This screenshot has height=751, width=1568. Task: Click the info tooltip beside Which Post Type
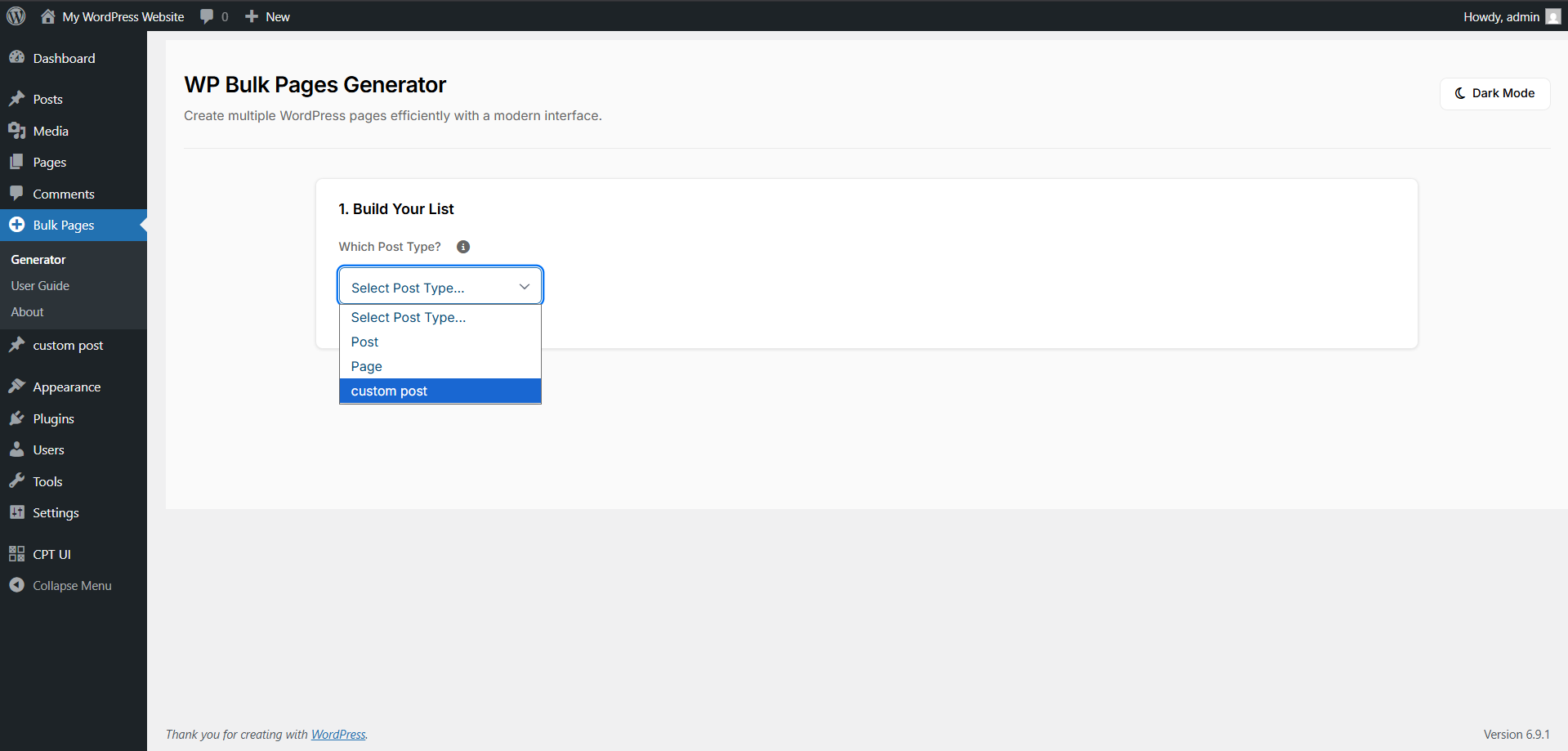(x=462, y=246)
